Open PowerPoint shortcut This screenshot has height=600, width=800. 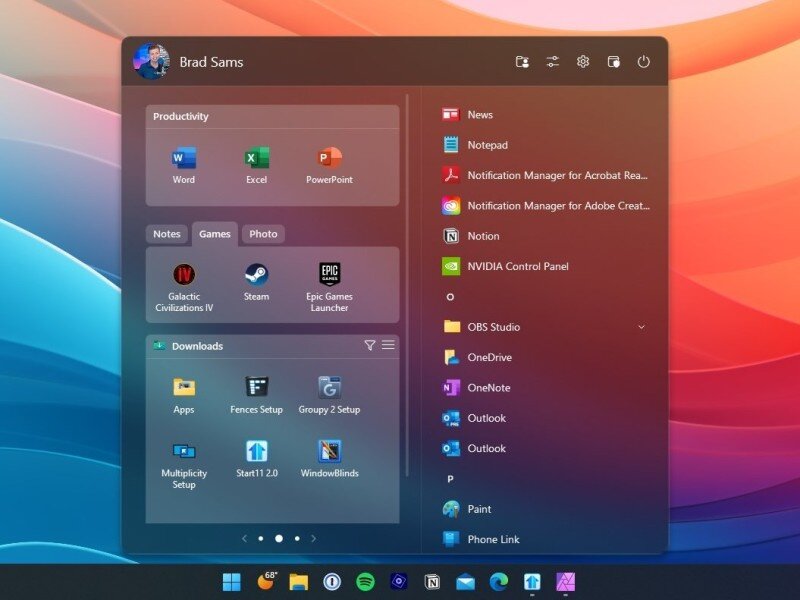click(329, 165)
